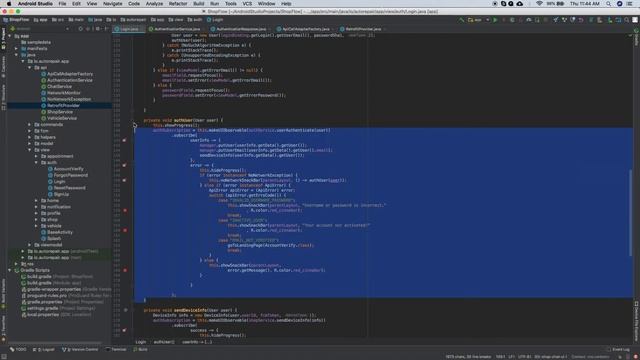Click the VCS Commit icon in toolbar
The width and height of the screenshot is (640, 360).
coord(564,20)
